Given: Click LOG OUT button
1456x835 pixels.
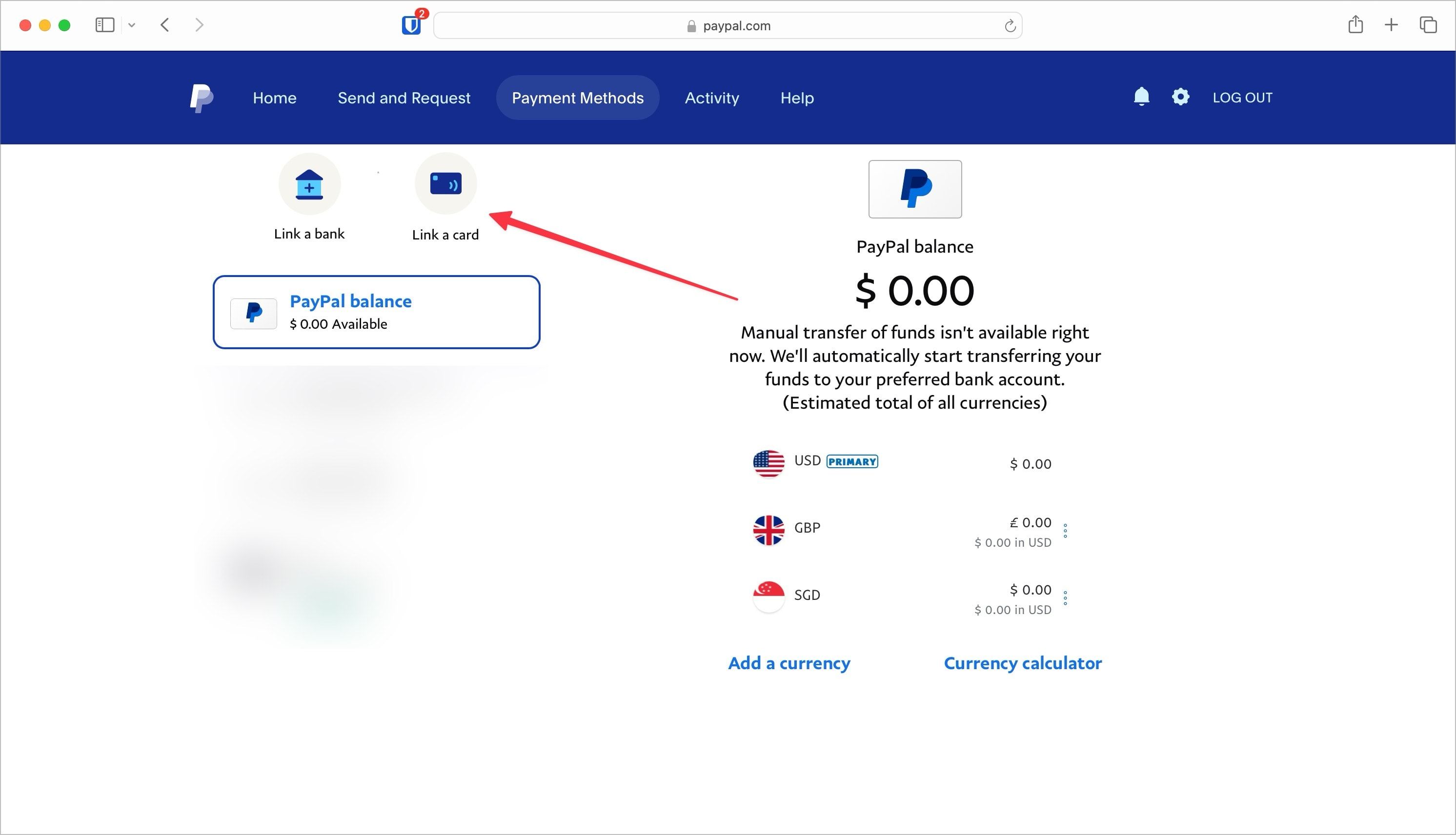Looking at the screenshot, I should pyautogui.click(x=1243, y=97).
